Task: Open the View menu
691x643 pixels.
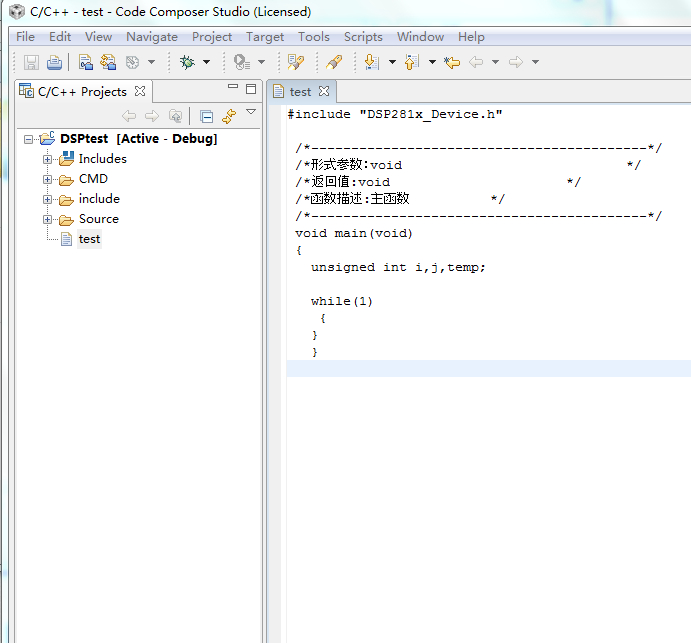Action: coord(98,37)
